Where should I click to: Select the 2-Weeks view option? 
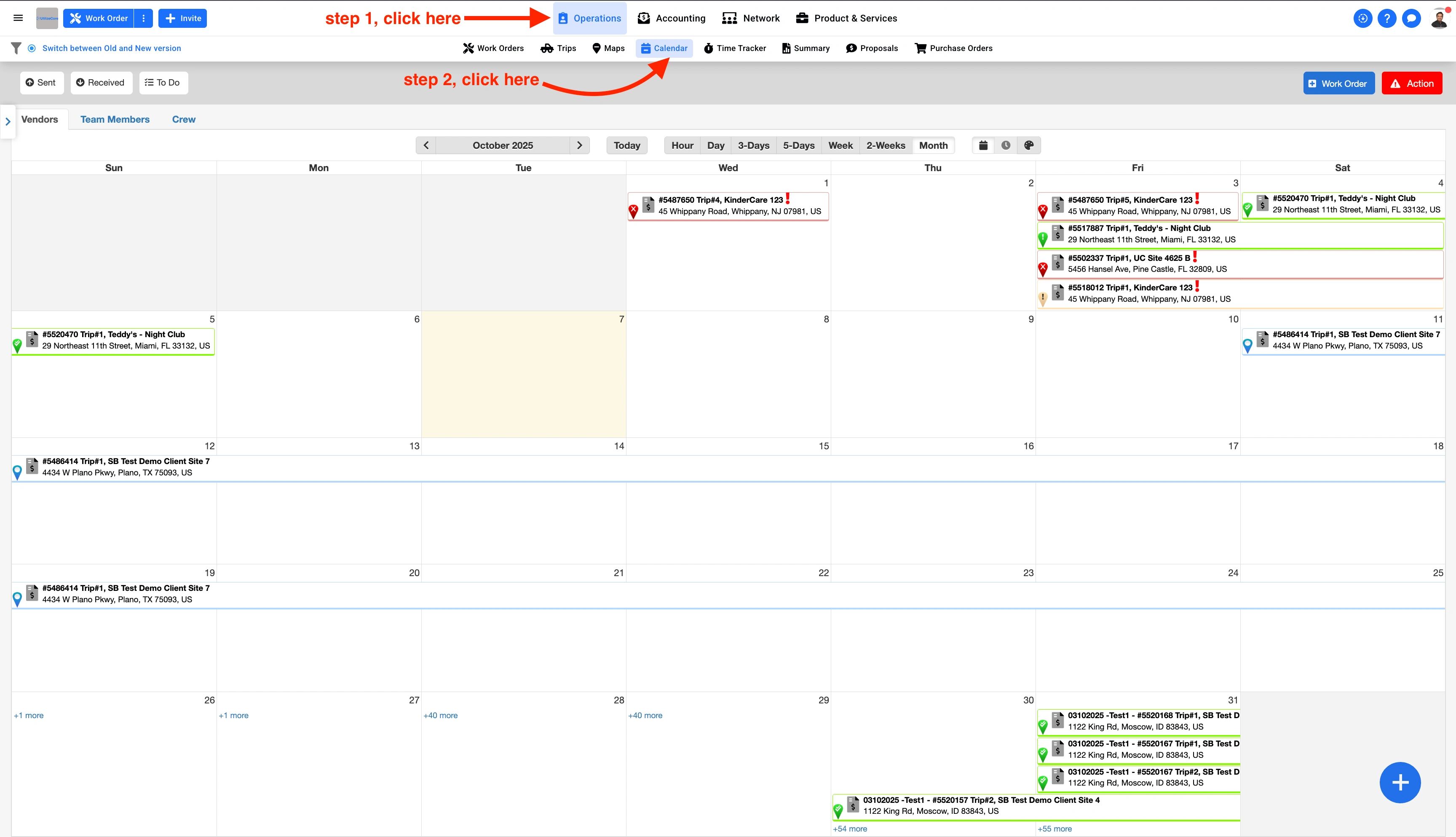point(886,145)
